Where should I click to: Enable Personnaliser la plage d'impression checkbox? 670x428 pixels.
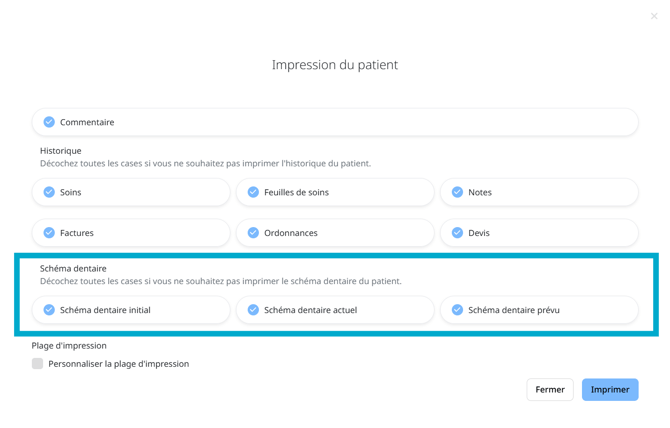click(x=38, y=364)
